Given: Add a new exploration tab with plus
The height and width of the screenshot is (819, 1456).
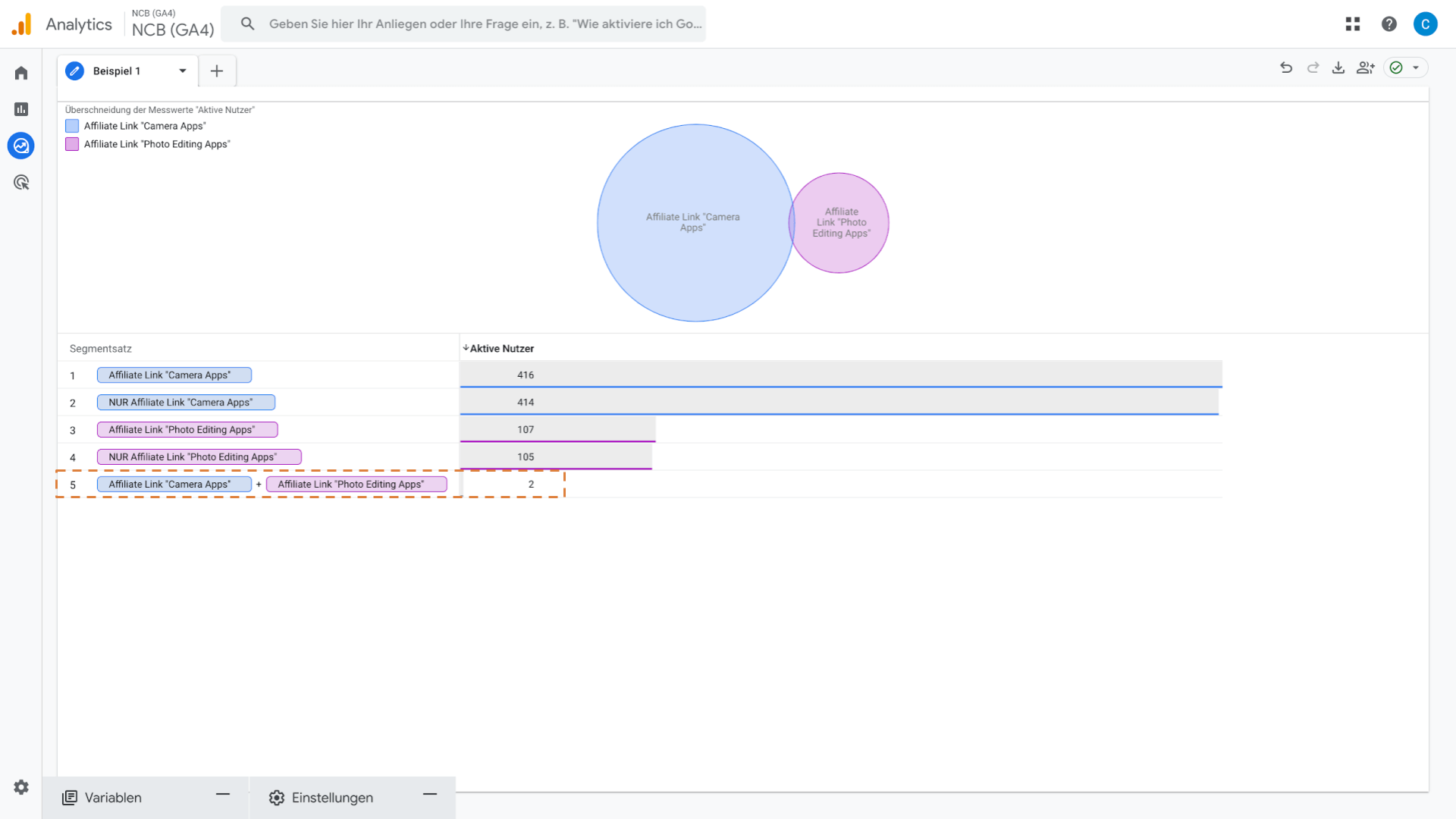Looking at the screenshot, I should pos(217,71).
